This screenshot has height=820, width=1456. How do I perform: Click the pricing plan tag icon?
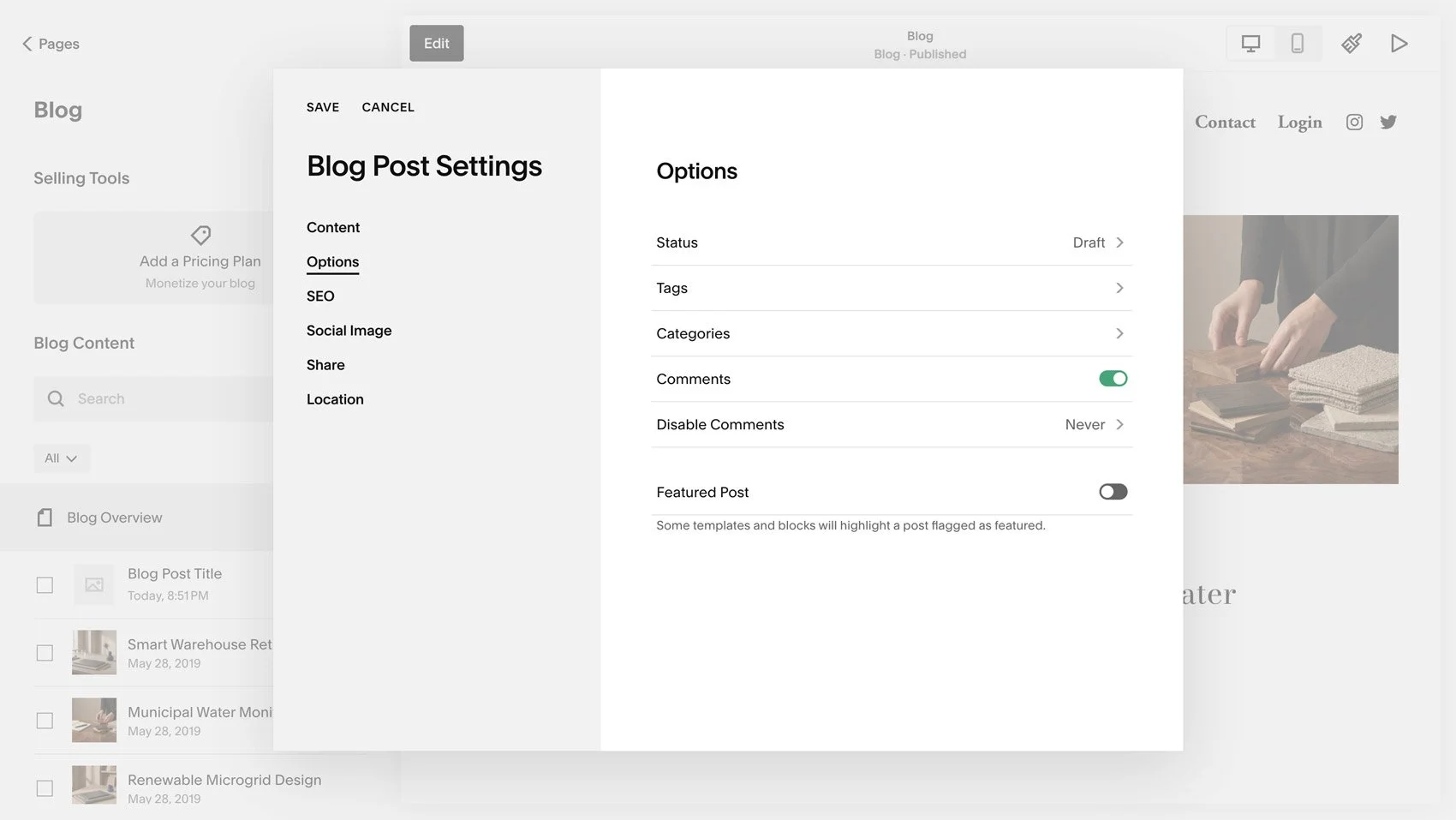200,235
